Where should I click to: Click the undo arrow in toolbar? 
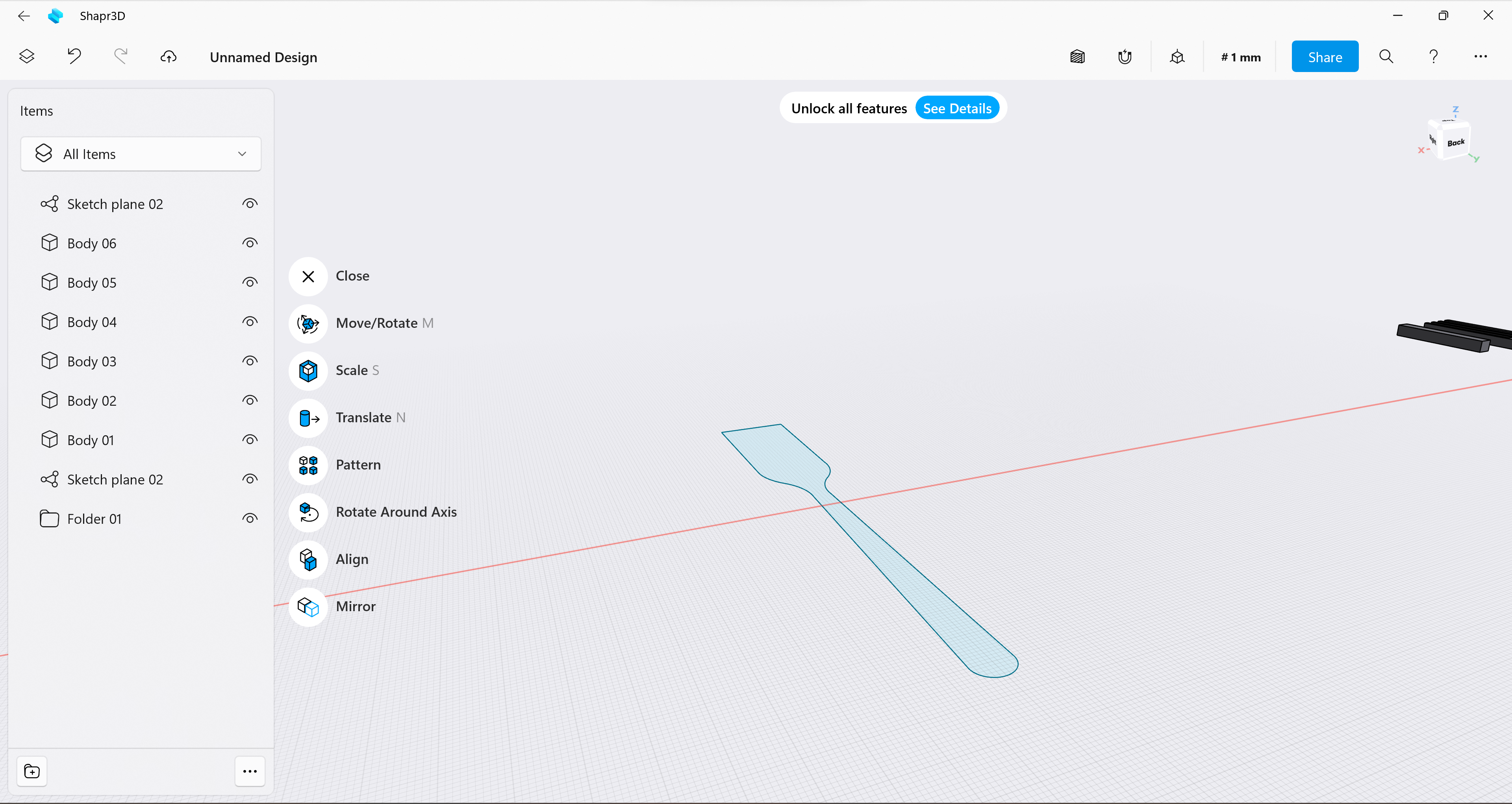[74, 57]
